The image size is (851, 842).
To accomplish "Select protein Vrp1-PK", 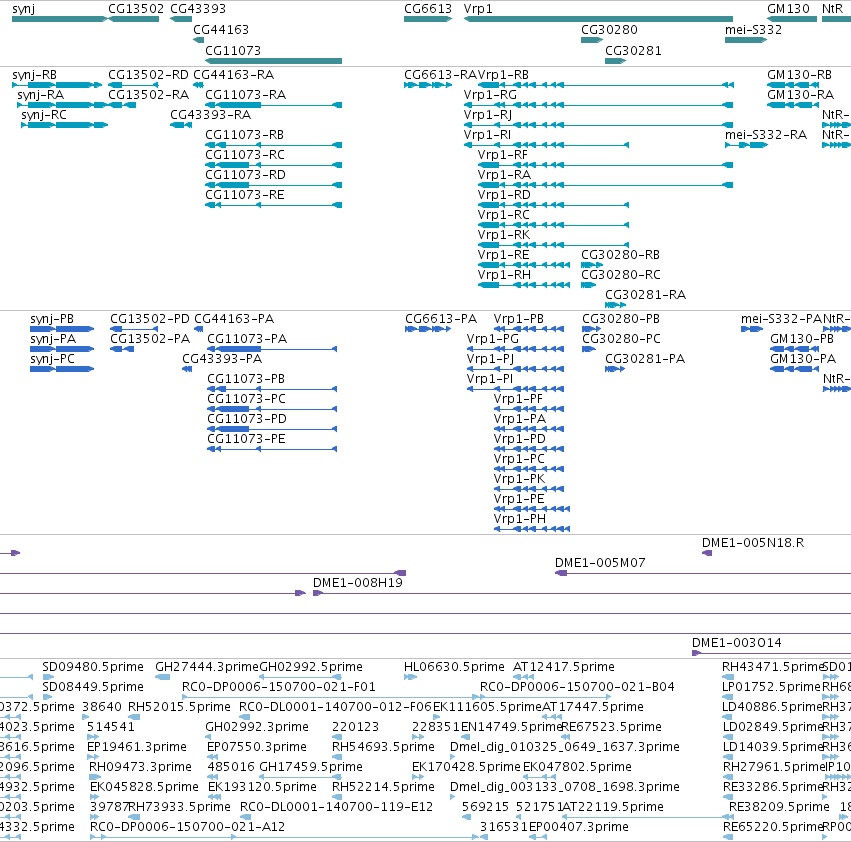I will 519,479.
